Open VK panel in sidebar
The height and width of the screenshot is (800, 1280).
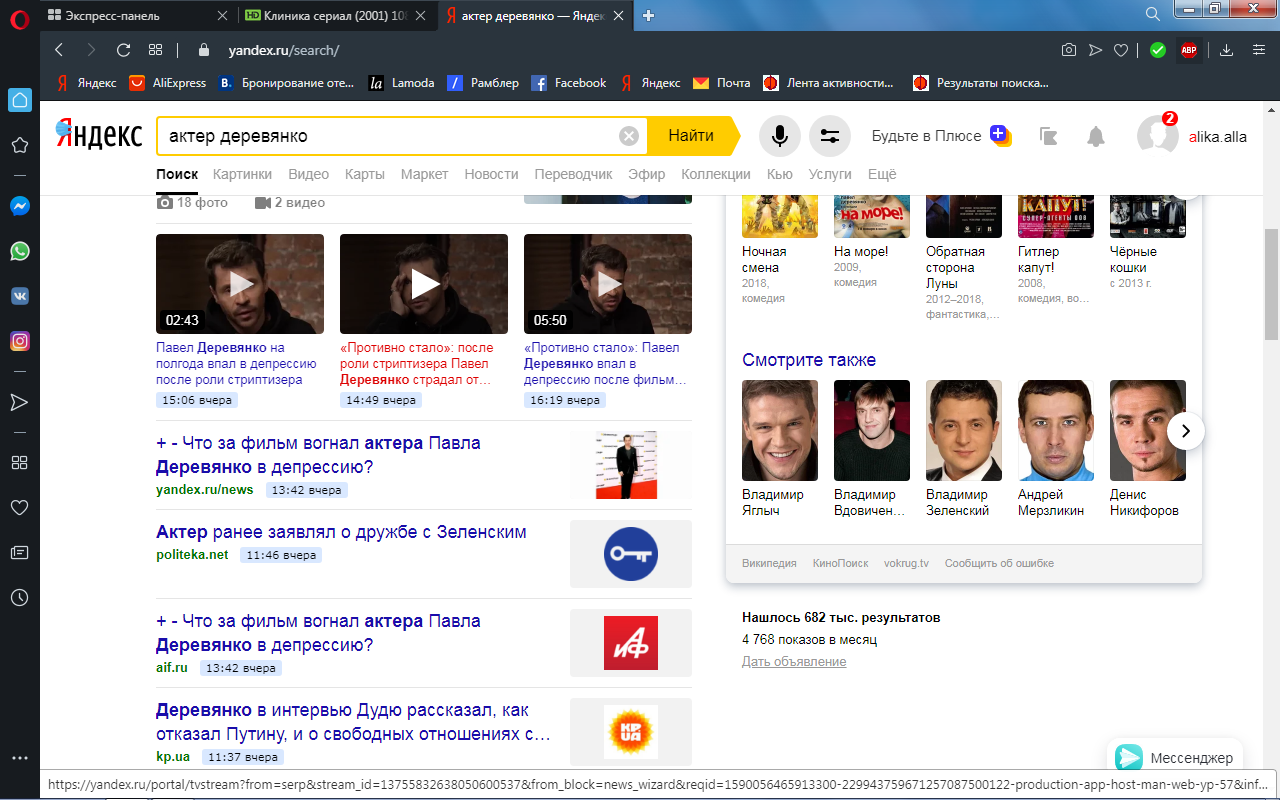(19, 296)
